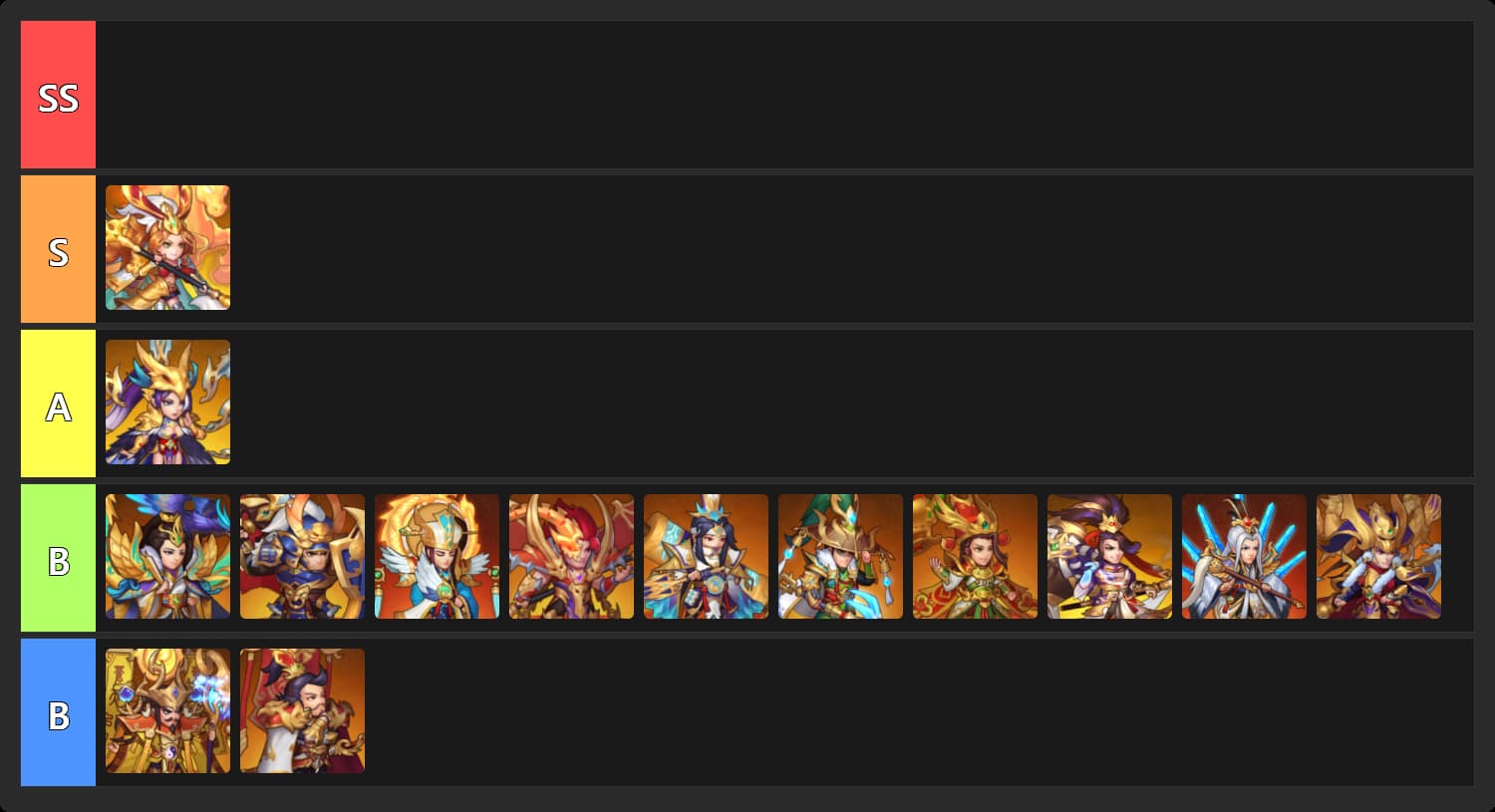Screen dimensions: 1495x812
Task: Click the yellow A tier label
Action: [x=58, y=404]
